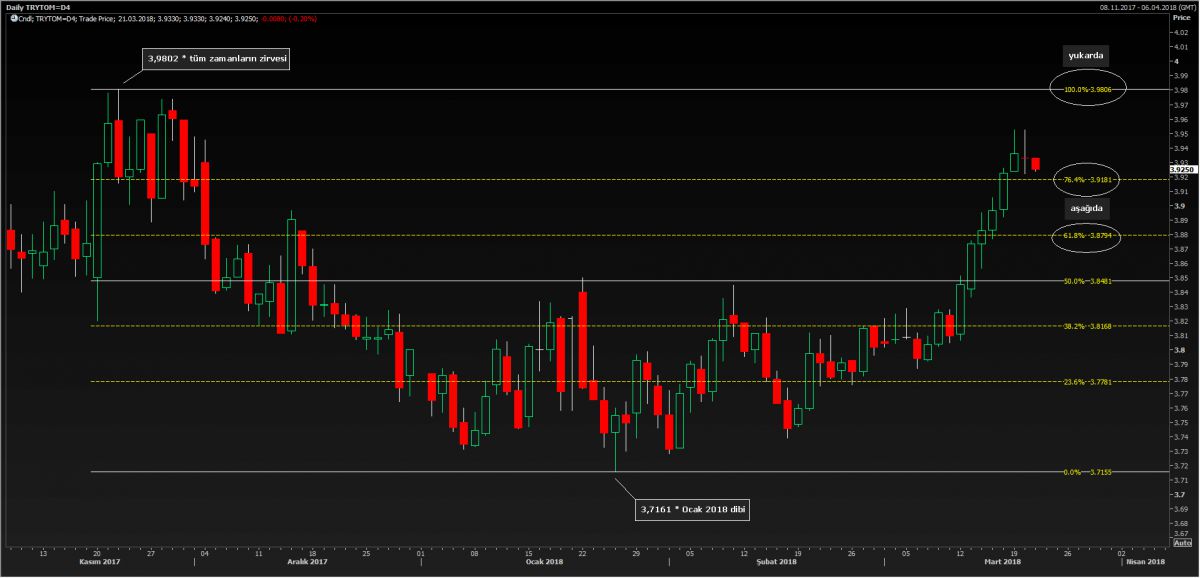Viewport: 1200px width, 578px height.
Task: Click the '50.0%~3.8481' Fibonacci level label
Action: click(1089, 281)
